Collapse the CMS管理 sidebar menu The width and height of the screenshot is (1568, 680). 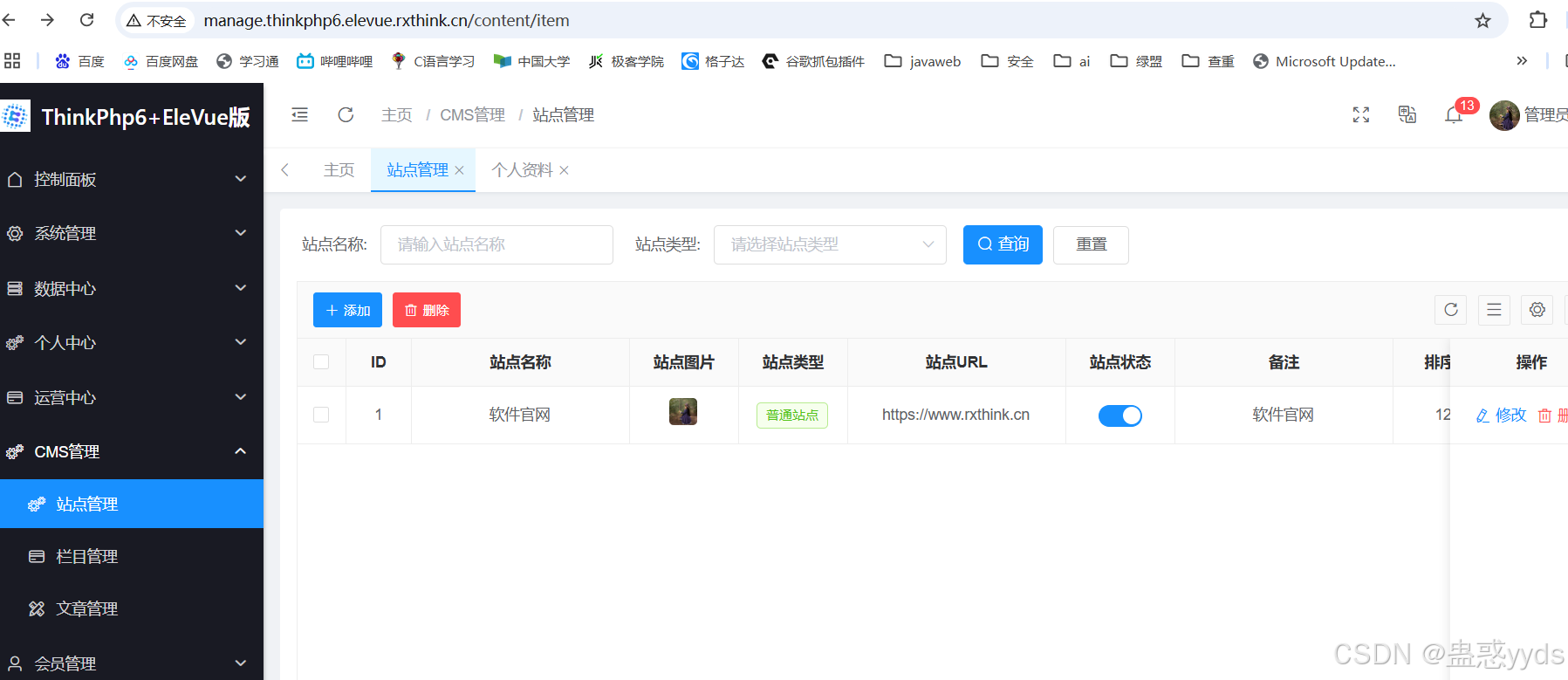[132, 451]
